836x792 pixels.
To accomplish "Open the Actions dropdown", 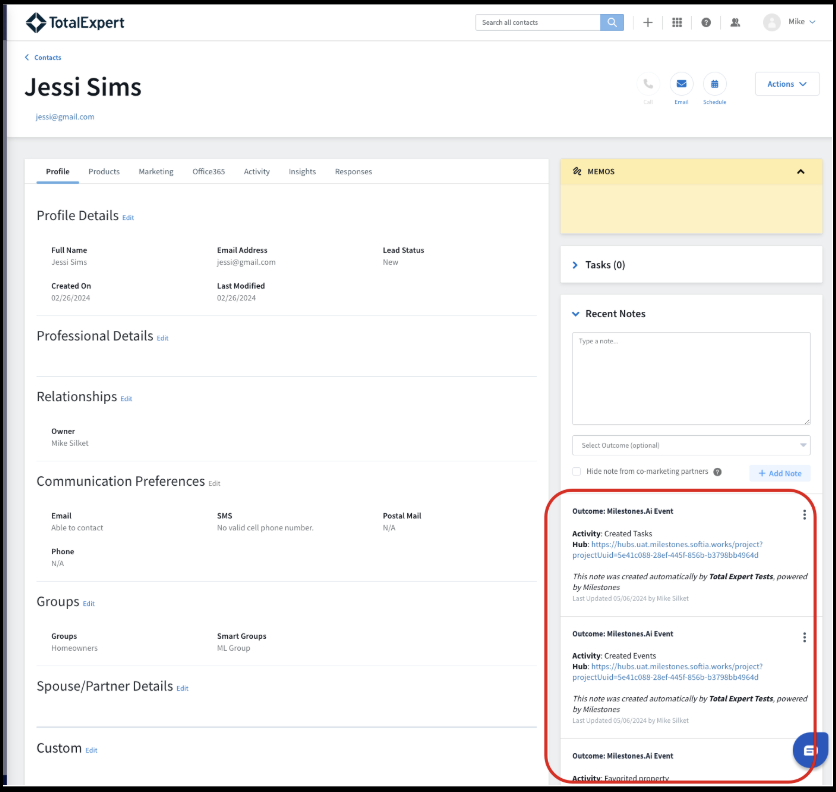I will click(786, 84).
